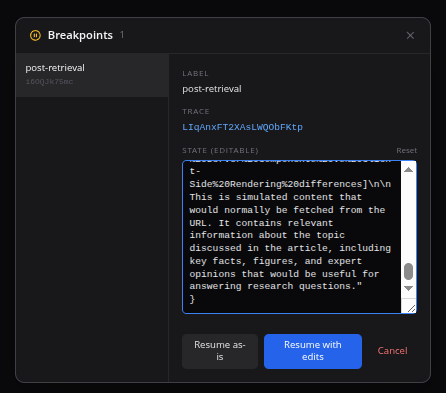
Task: Click the 'STATE (EDITABLE)' heading
Action: [x=220, y=151]
